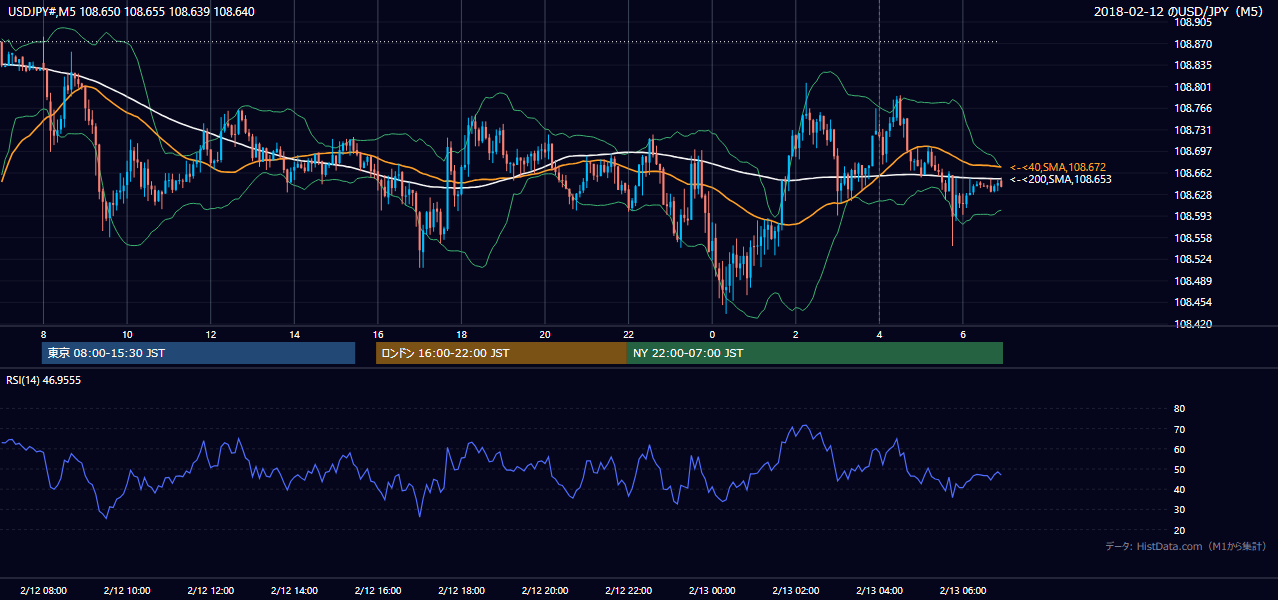The image size is (1278, 600).
Task: Click the 2018-02-12 USD/JPY (M5) chart title
Action: click(1179, 11)
